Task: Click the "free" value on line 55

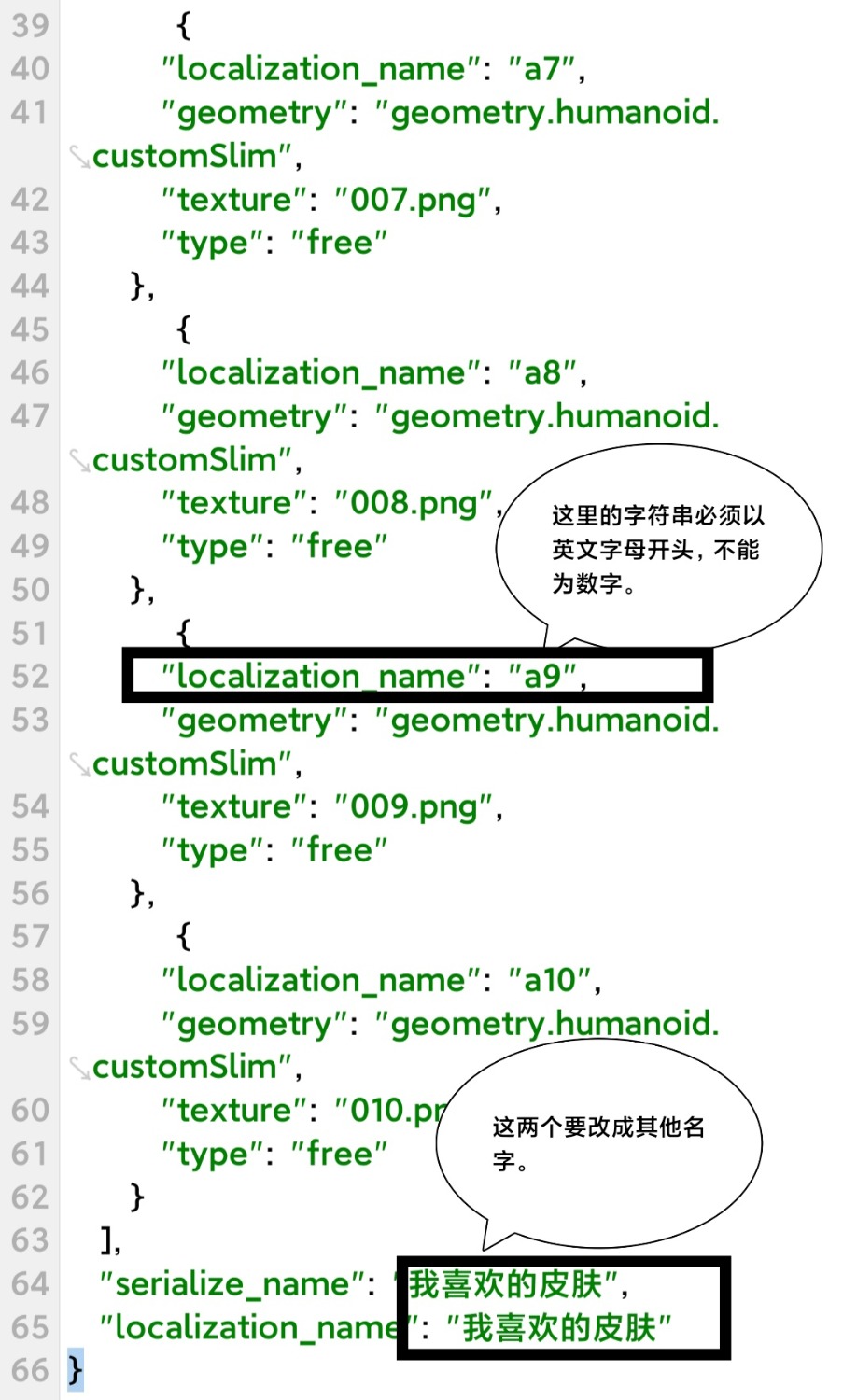Action: pyautogui.click(x=338, y=850)
